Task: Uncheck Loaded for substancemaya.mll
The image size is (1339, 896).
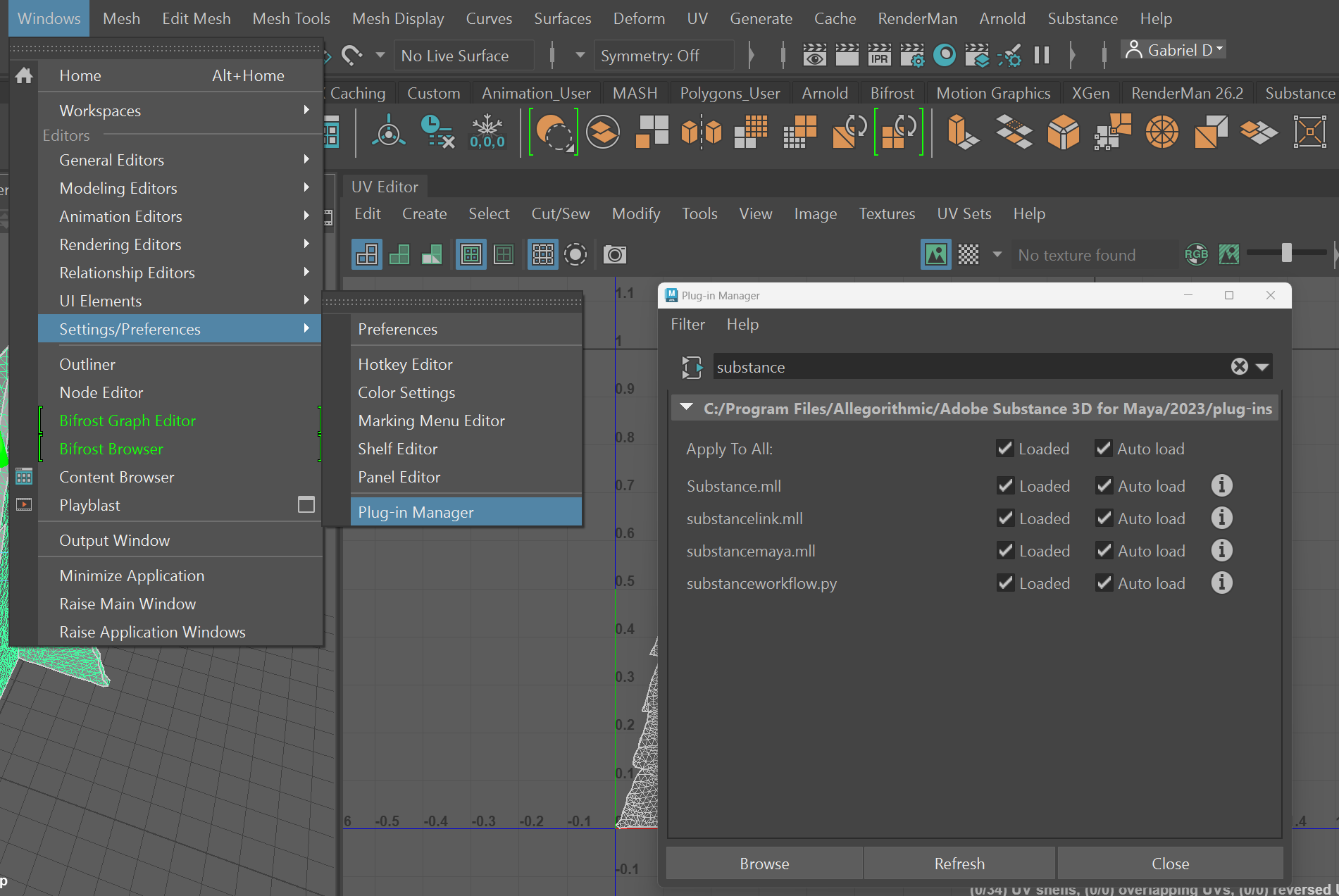Action: (1005, 550)
